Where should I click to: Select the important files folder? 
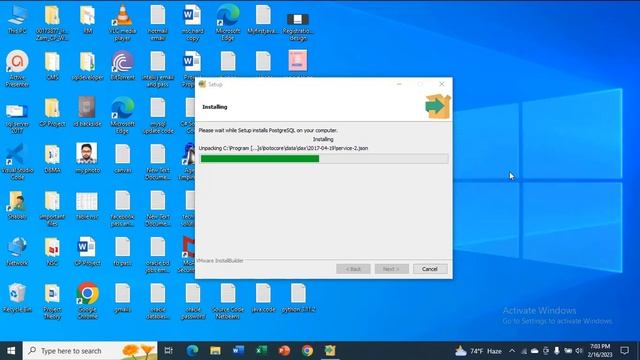(x=52, y=208)
